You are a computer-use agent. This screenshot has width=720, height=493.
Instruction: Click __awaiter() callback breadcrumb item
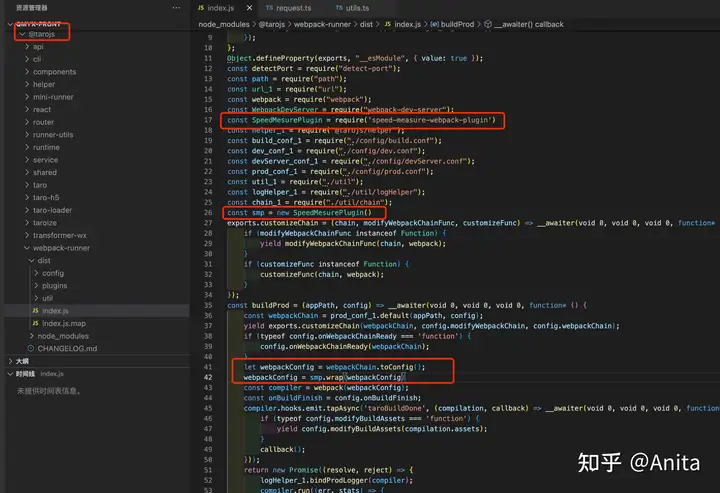click(x=529, y=24)
